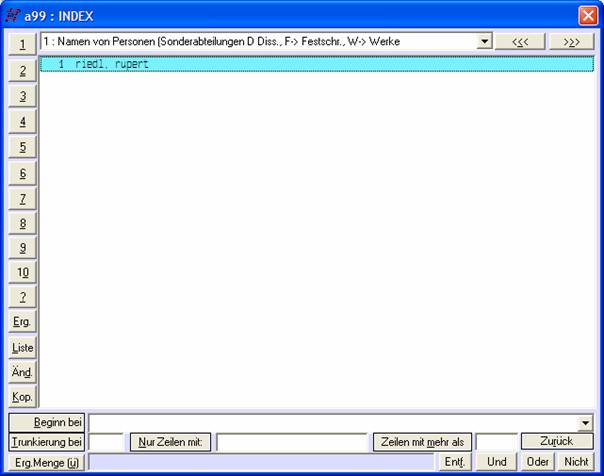Click the Und operator button
This screenshot has width=604, height=476.
pos(496,462)
